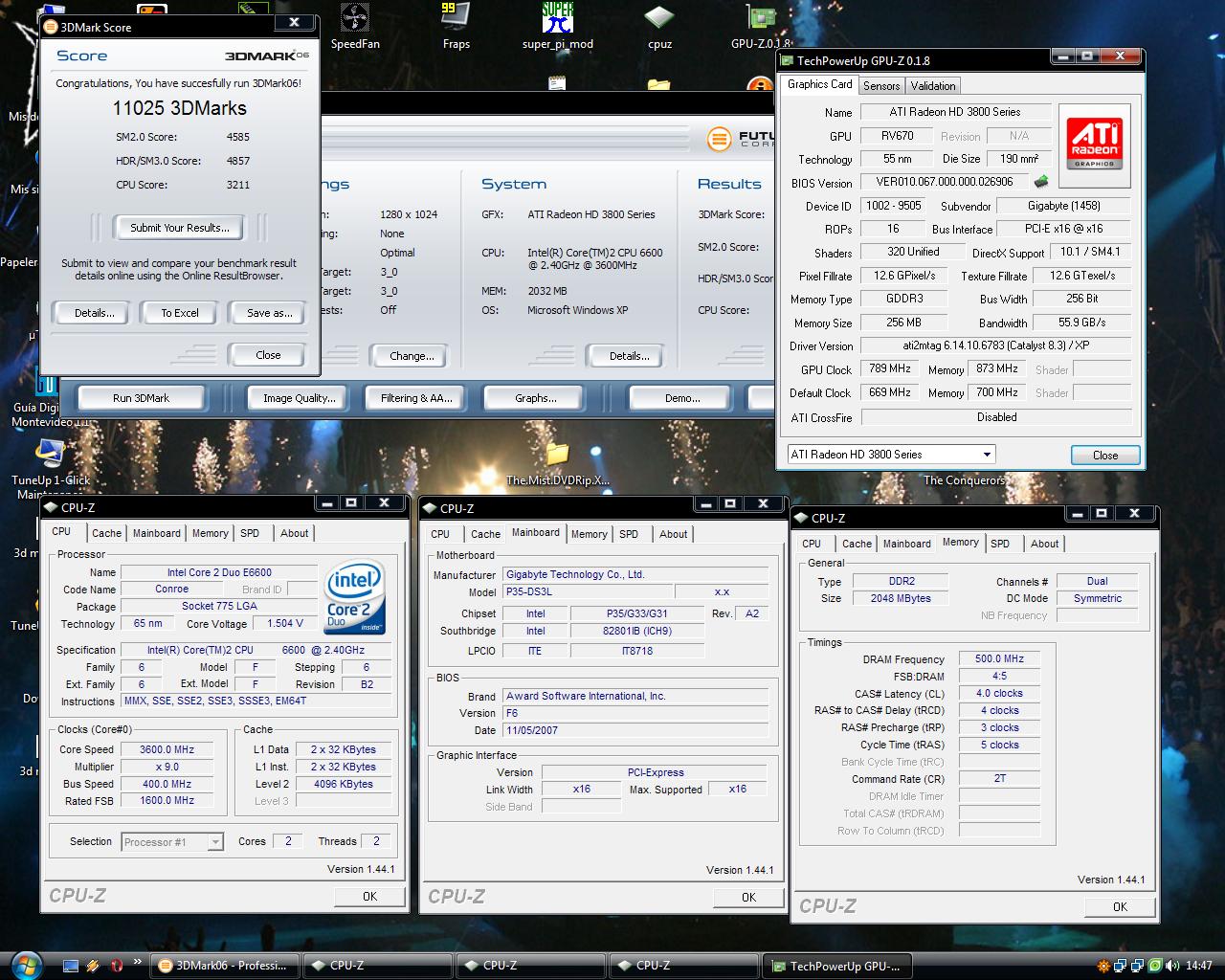The image size is (1225, 980).
Task: Click Close button in GPU-Z window
Action: point(1105,456)
